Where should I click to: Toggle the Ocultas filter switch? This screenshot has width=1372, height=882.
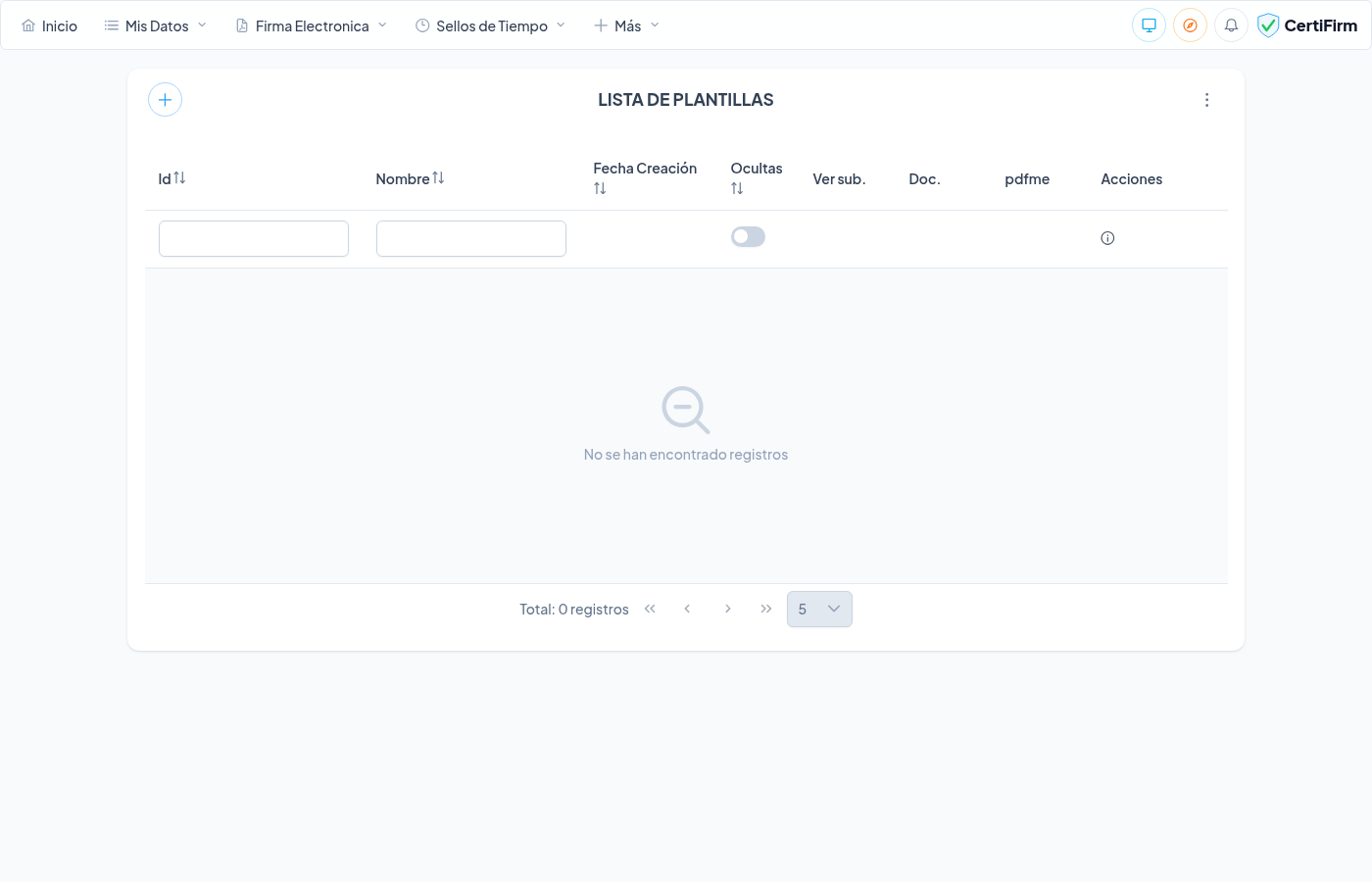pyautogui.click(x=748, y=237)
